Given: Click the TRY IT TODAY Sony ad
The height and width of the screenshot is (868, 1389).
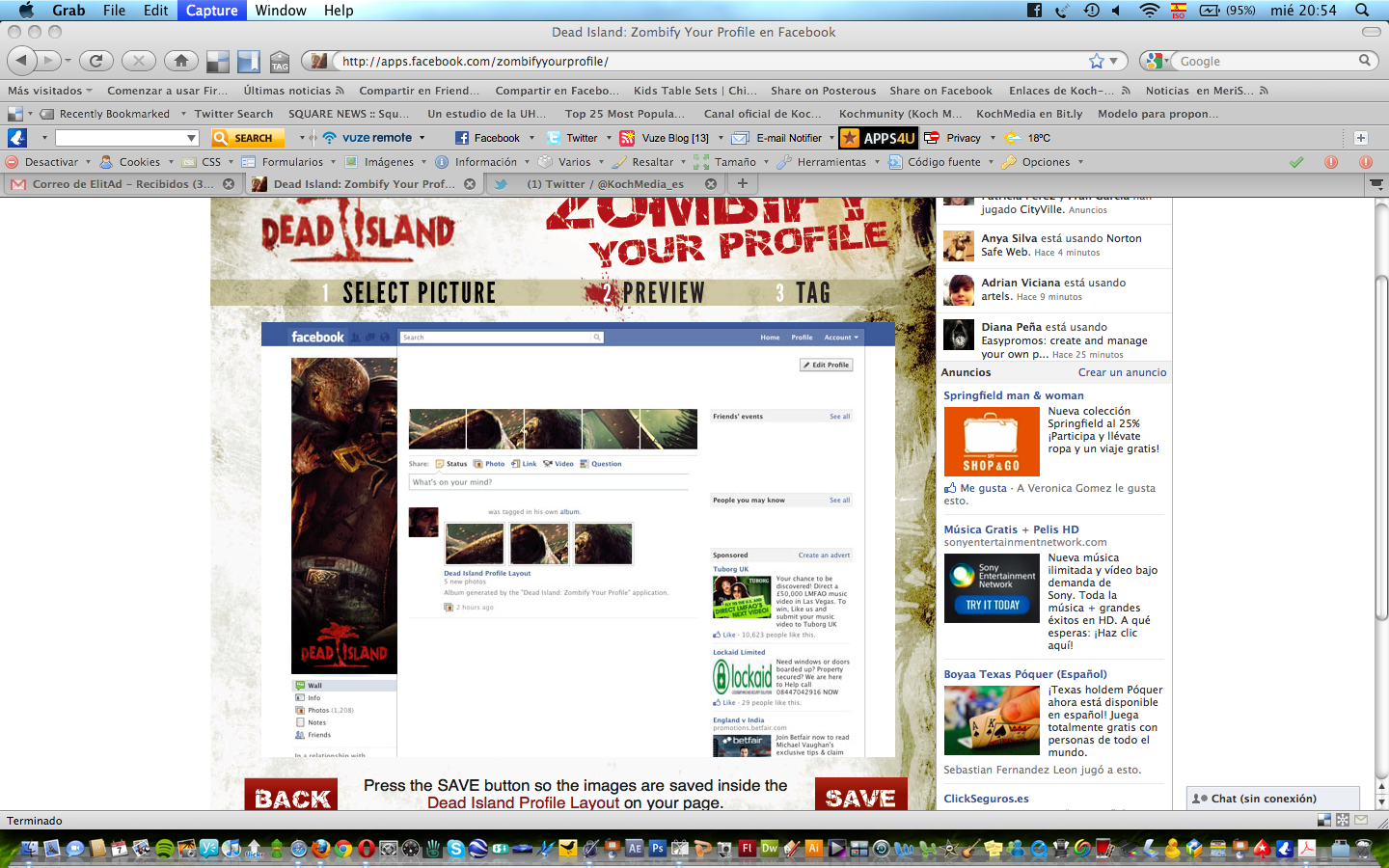Looking at the screenshot, I should [x=993, y=605].
